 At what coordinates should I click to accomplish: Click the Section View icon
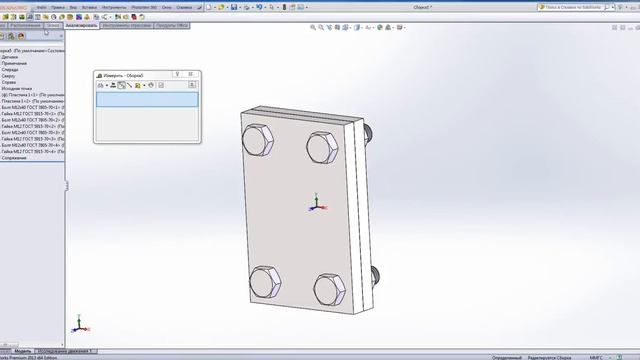pos(338,28)
